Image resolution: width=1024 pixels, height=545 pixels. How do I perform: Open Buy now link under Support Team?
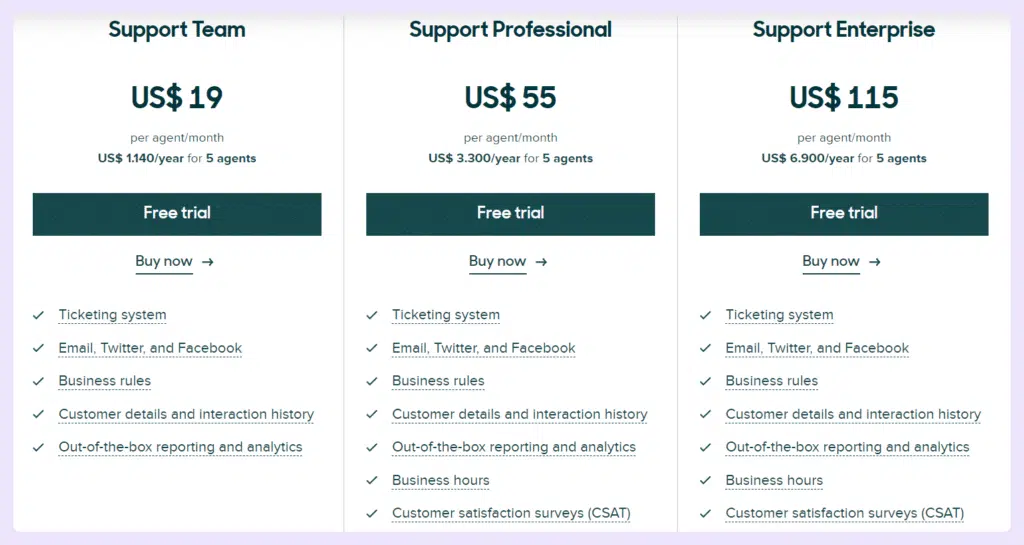164,262
